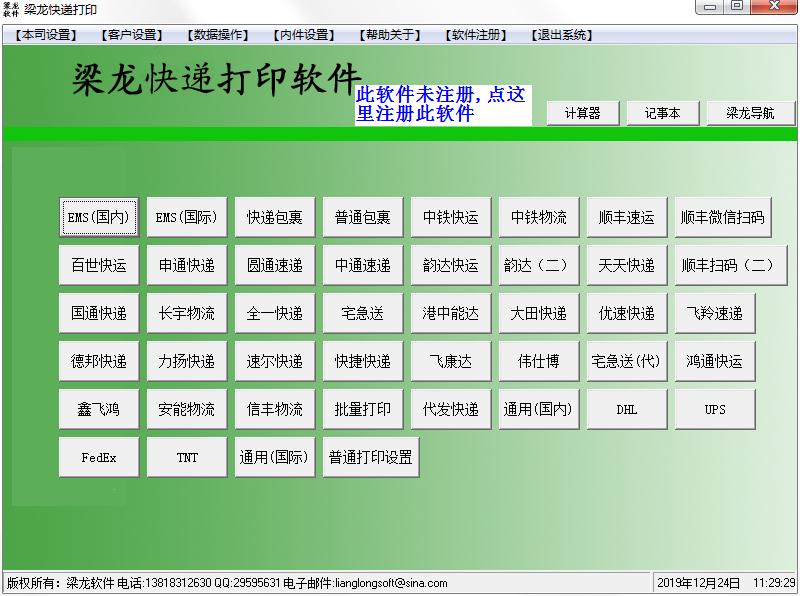Pick the 韵达(二) button
800x596 pixels.
539,265
